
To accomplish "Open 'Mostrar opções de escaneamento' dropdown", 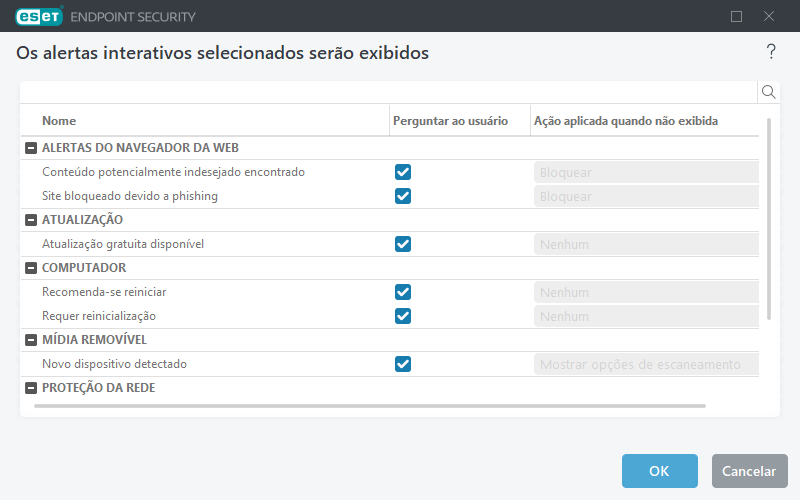I will (x=646, y=364).
